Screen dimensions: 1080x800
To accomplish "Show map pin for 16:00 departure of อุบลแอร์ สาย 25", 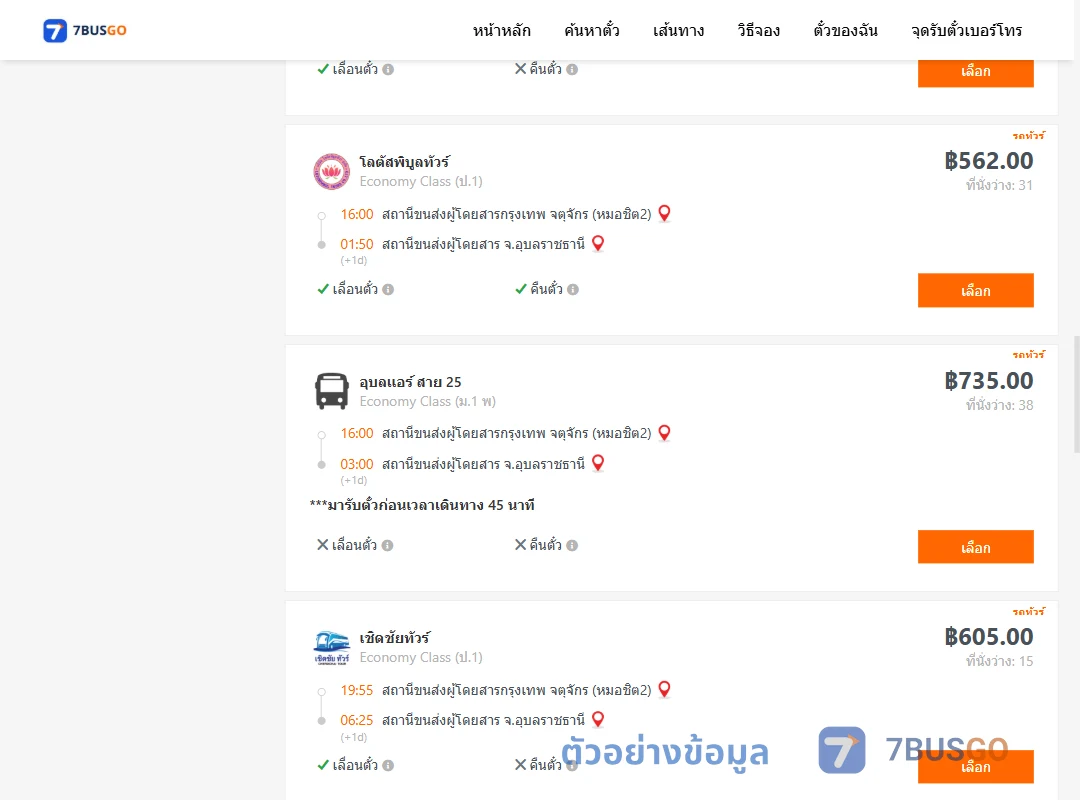I will click(664, 433).
